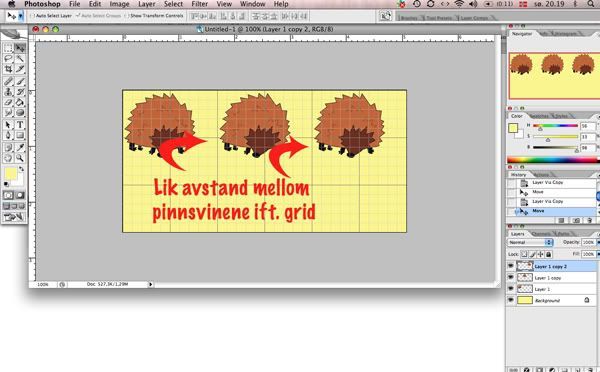This screenshot has width=600, height=372.
Task: Enable Auto Select Layer checkbox
Action: click(32, 16)
